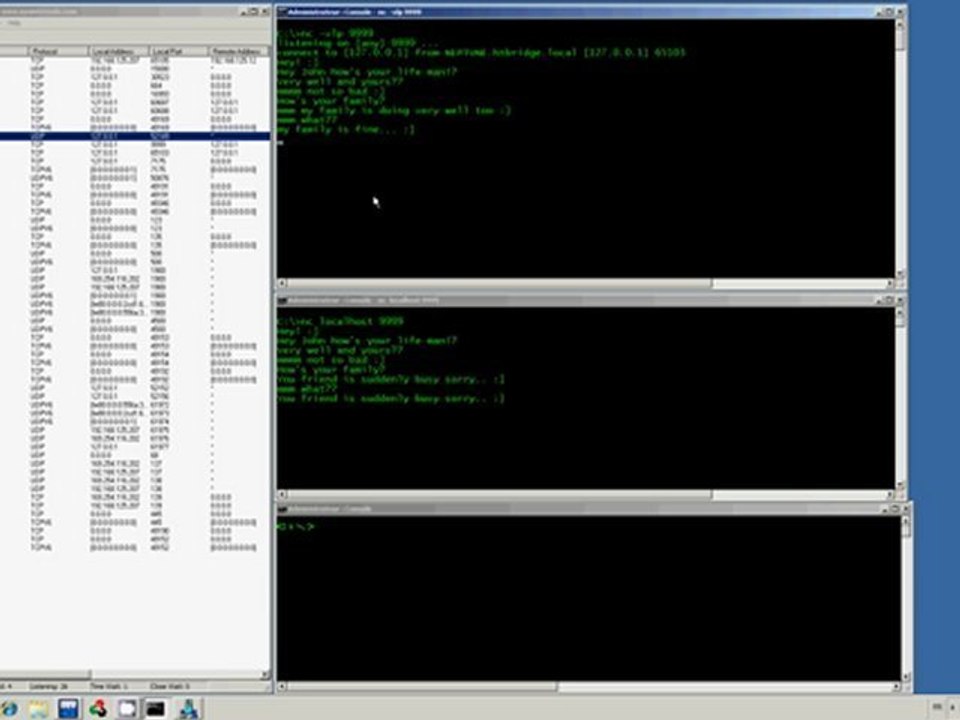960x720 pixels.
Task: Click the 'Listening: 26' status bar entry
Action: pyautogui.click(x=49, y=687)
